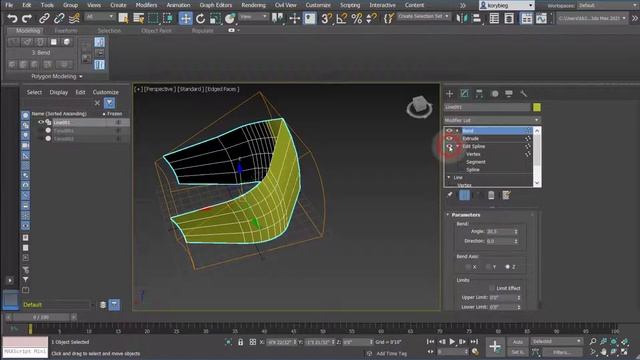The width and height of the screenshot is (640, 360).
Task: Select the Select and Link tool
Action: click(44, 18)
